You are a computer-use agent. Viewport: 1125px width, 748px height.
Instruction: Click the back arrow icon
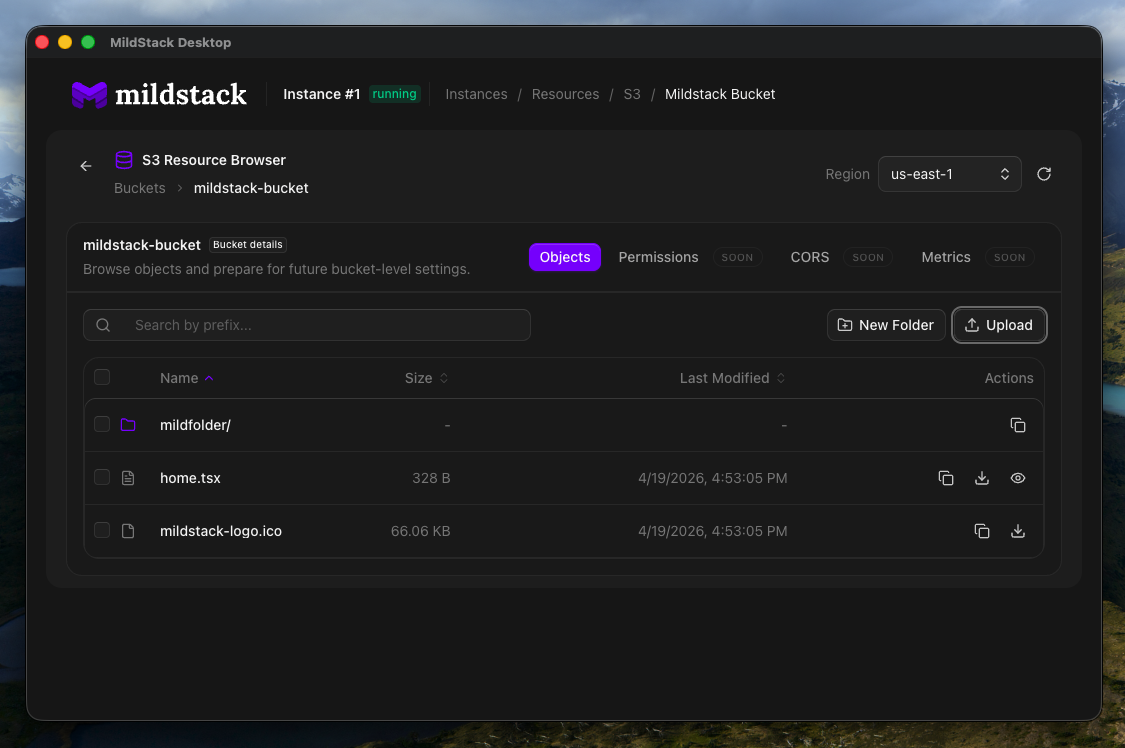(x=86, y=166)
